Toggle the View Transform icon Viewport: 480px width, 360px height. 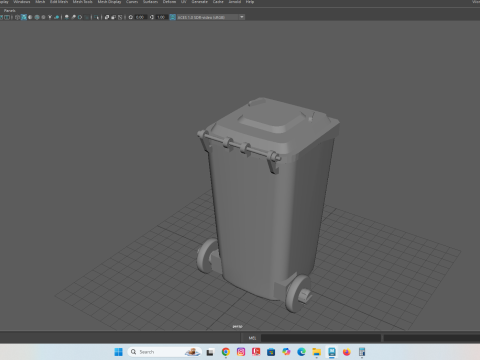[172, 17]
